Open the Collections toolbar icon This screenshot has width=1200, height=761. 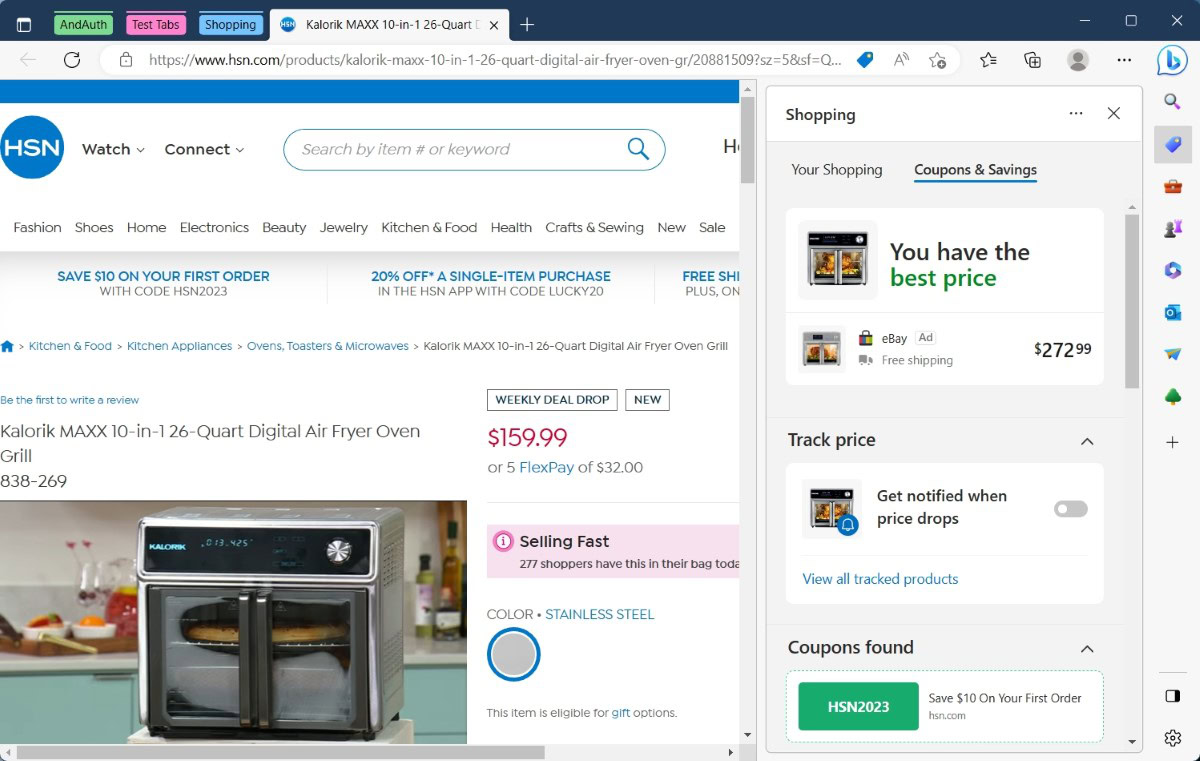[1033, 60]
